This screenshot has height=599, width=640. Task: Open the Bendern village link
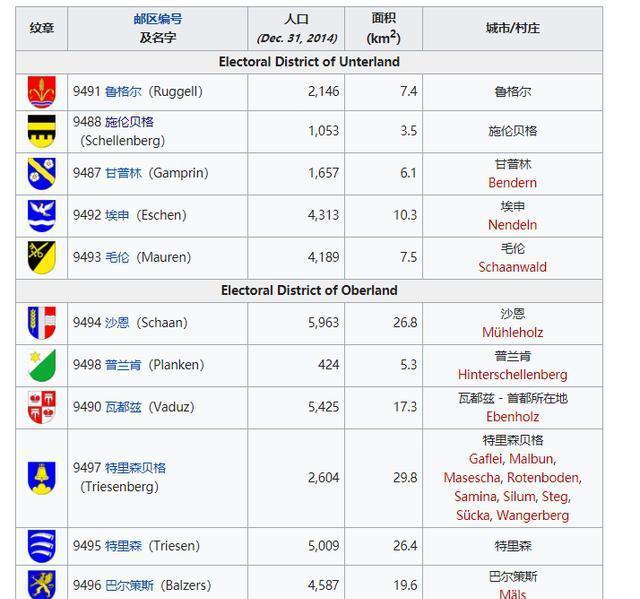pos(512,183)
